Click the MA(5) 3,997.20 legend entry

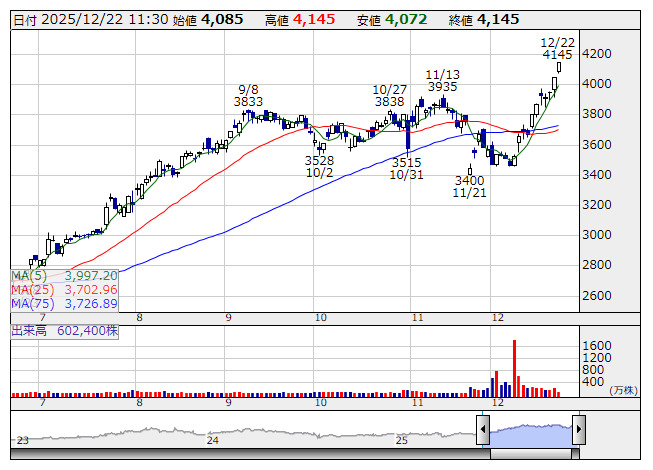pyautogui.click(x=65, y=276)
